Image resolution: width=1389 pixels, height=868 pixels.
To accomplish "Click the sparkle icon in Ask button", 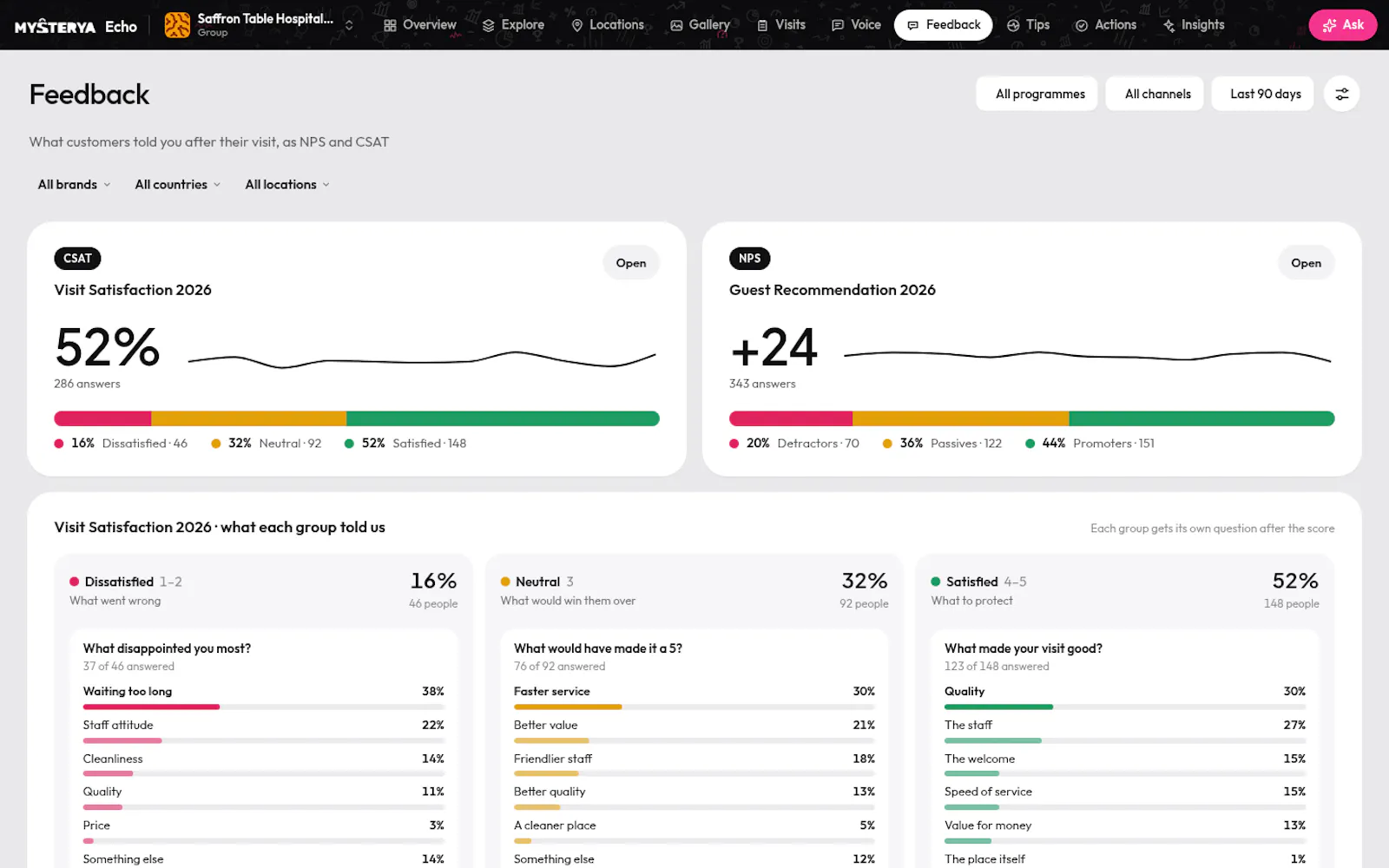I will (1329, 25).
